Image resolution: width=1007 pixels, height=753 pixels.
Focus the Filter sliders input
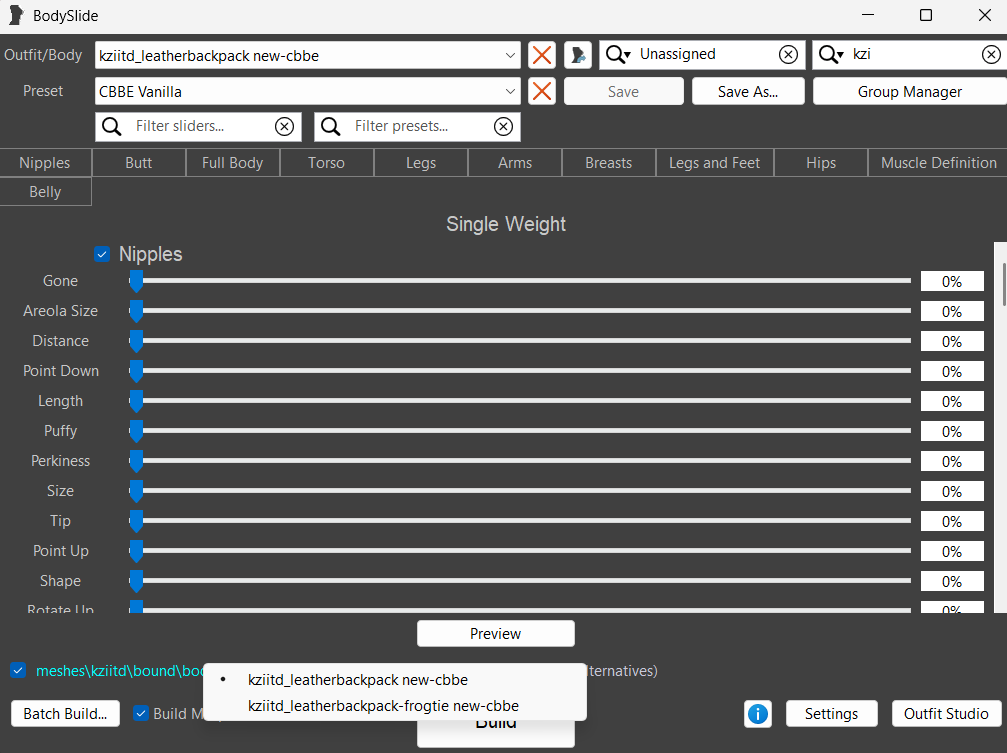pyautogui.click(x=199, y=127)
